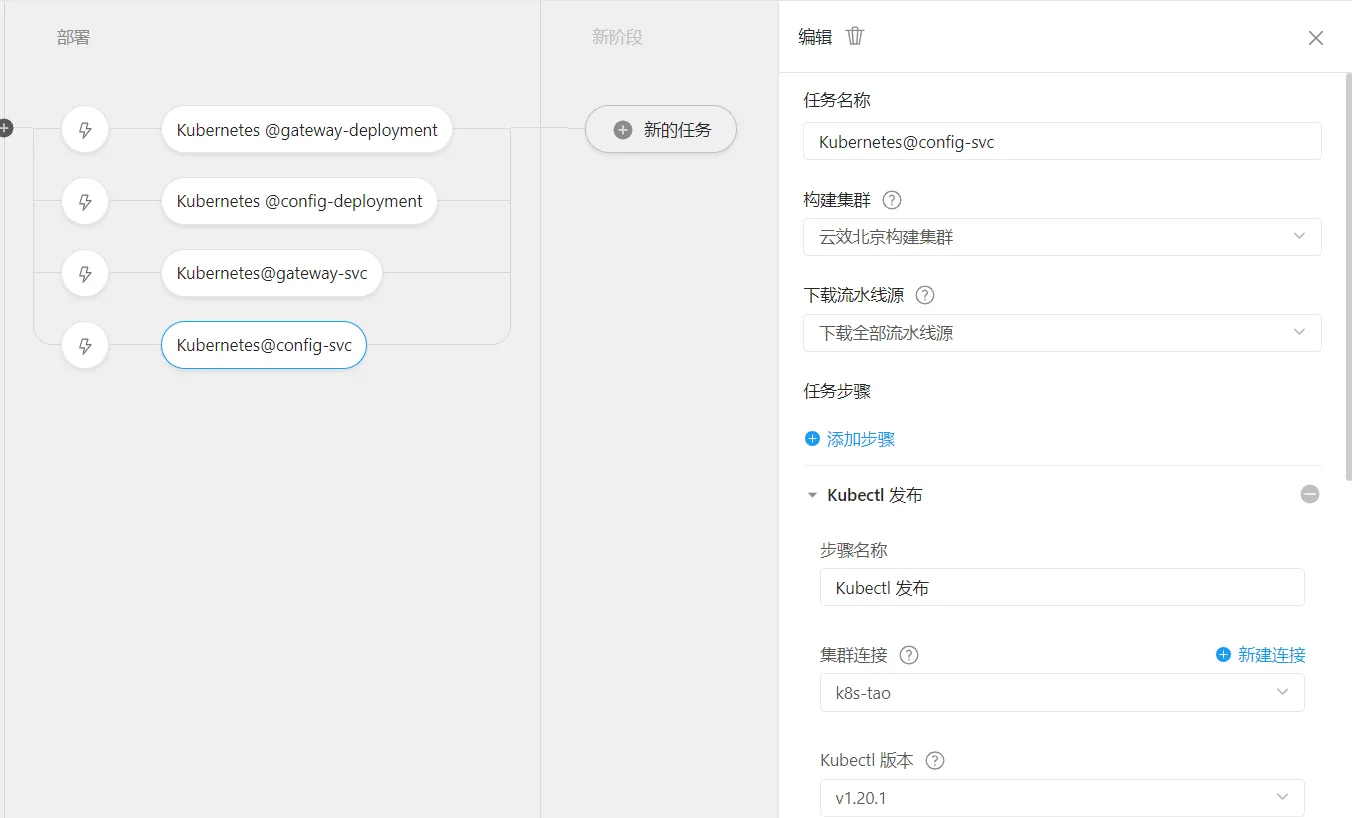Delete task using trash icon next to 编辑
Viewport: 1352px width, 818px height.
point(855,37)
